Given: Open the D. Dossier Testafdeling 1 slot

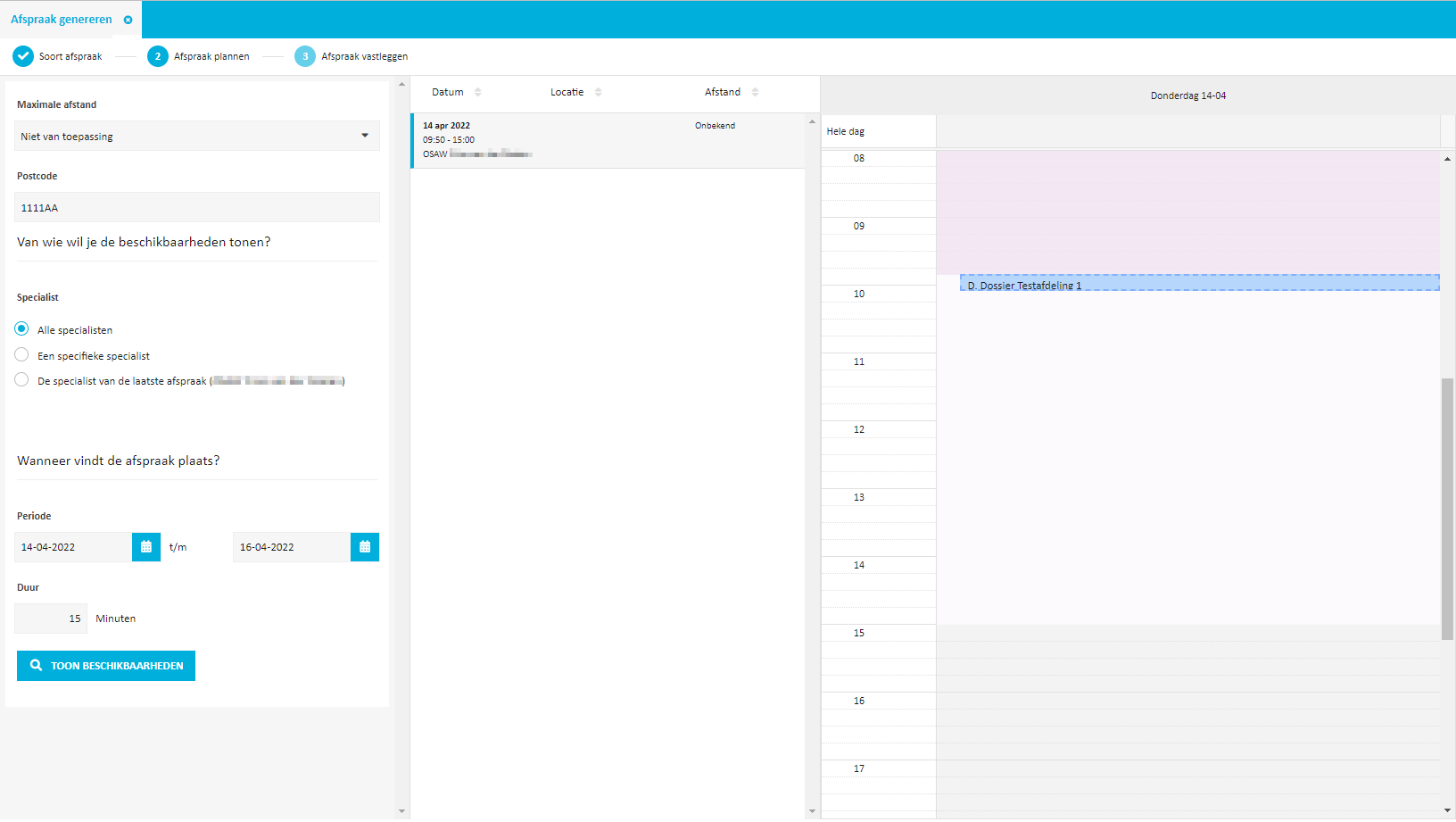Looking at the screenshot, I should tap(1199, 283).
